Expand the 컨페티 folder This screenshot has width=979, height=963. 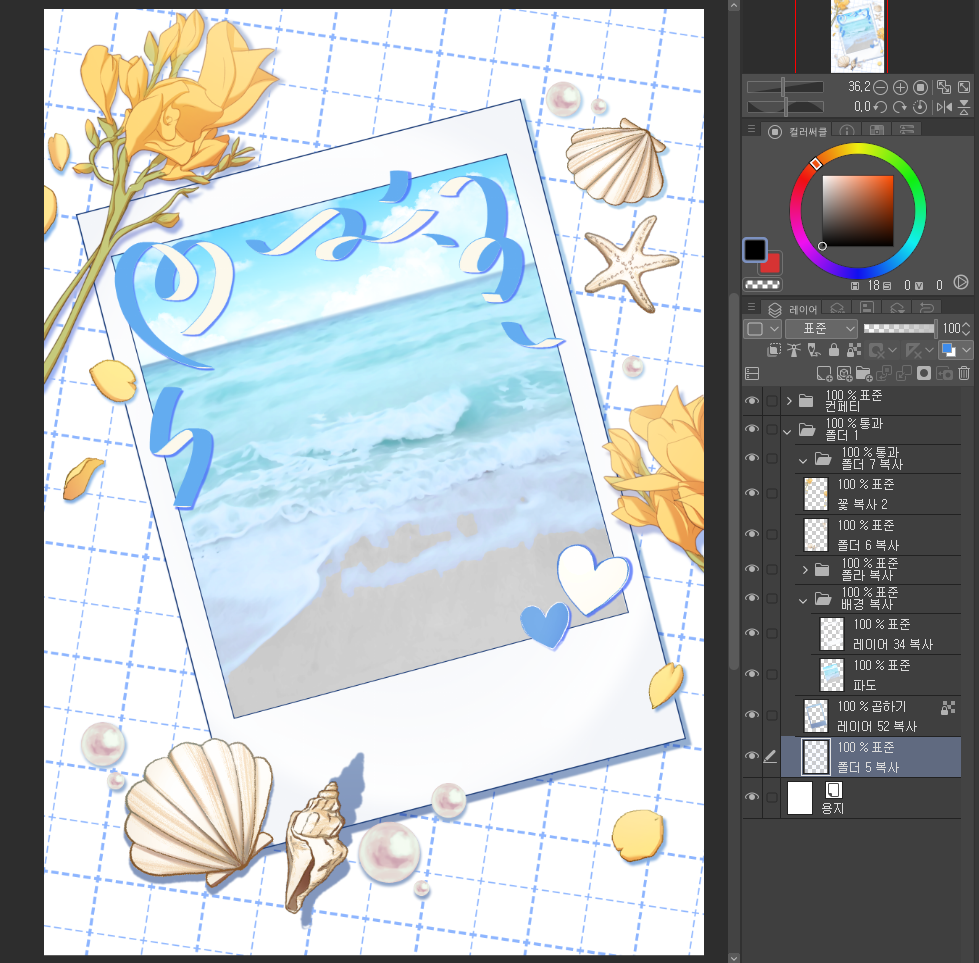pos(789,401)
